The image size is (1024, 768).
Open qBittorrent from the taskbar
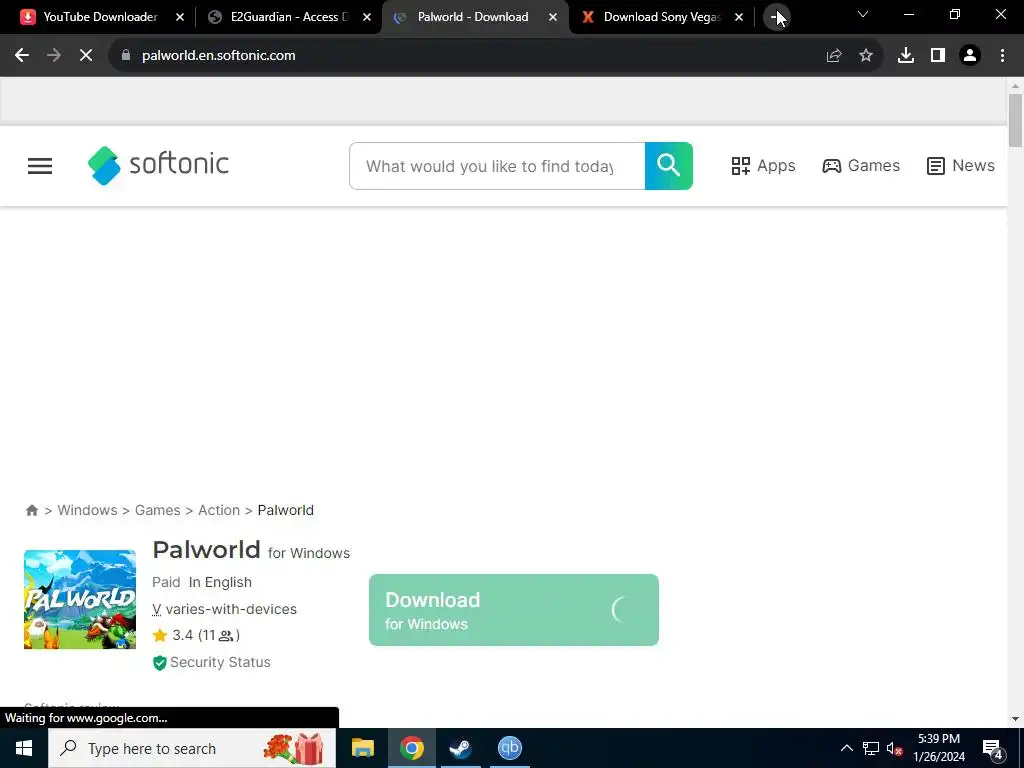[x=509, y=748]
